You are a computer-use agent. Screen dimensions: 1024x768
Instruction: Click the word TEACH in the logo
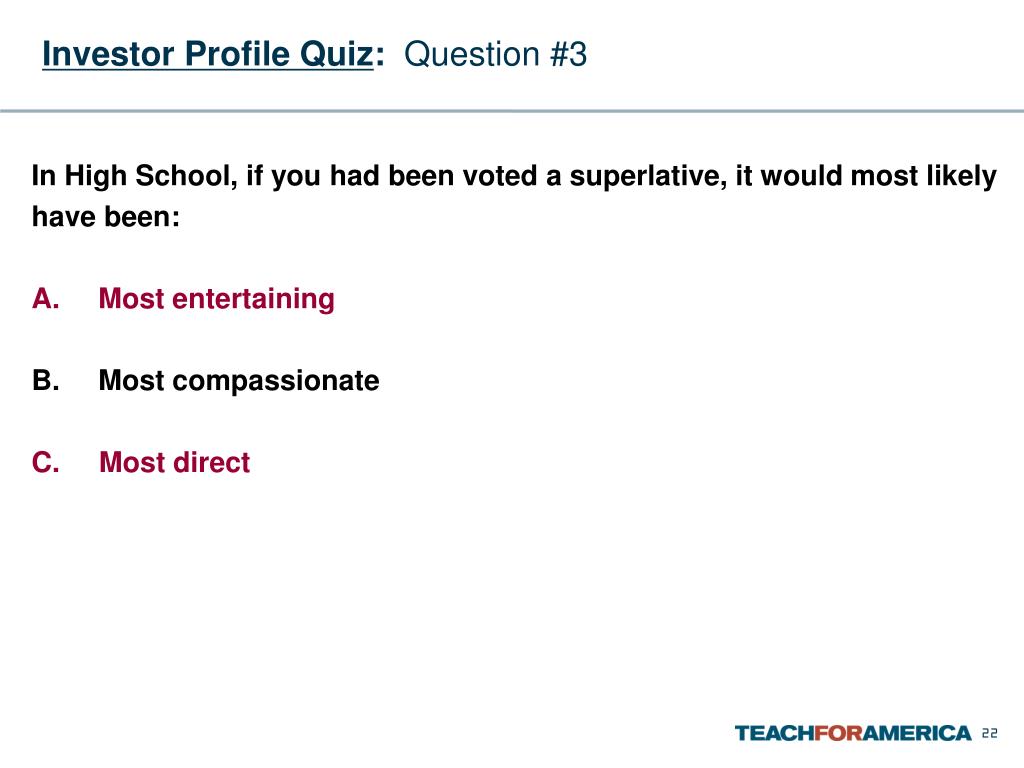pyautogui.click(x=775, y=733)
